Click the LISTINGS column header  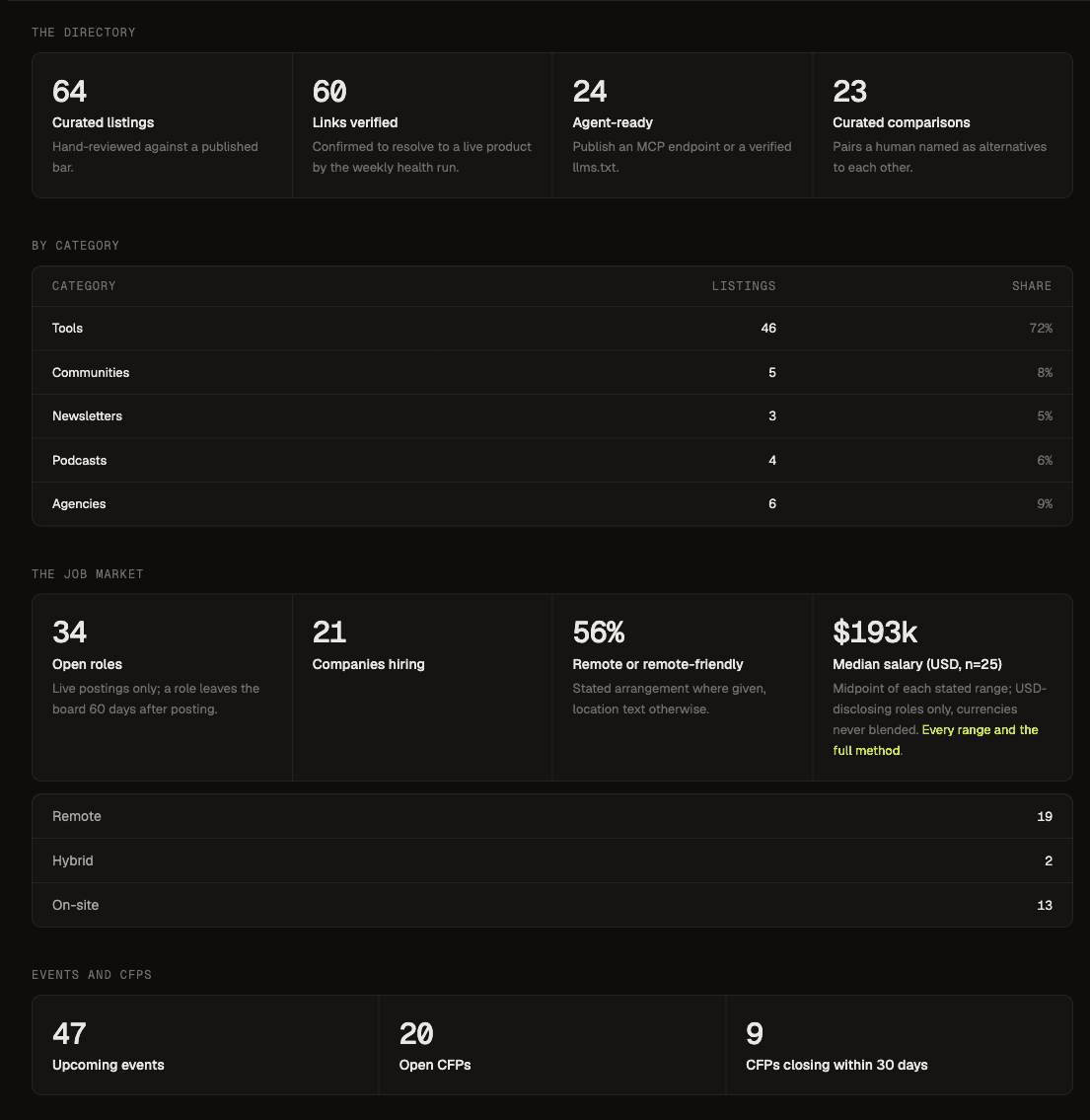click(743, 286)
